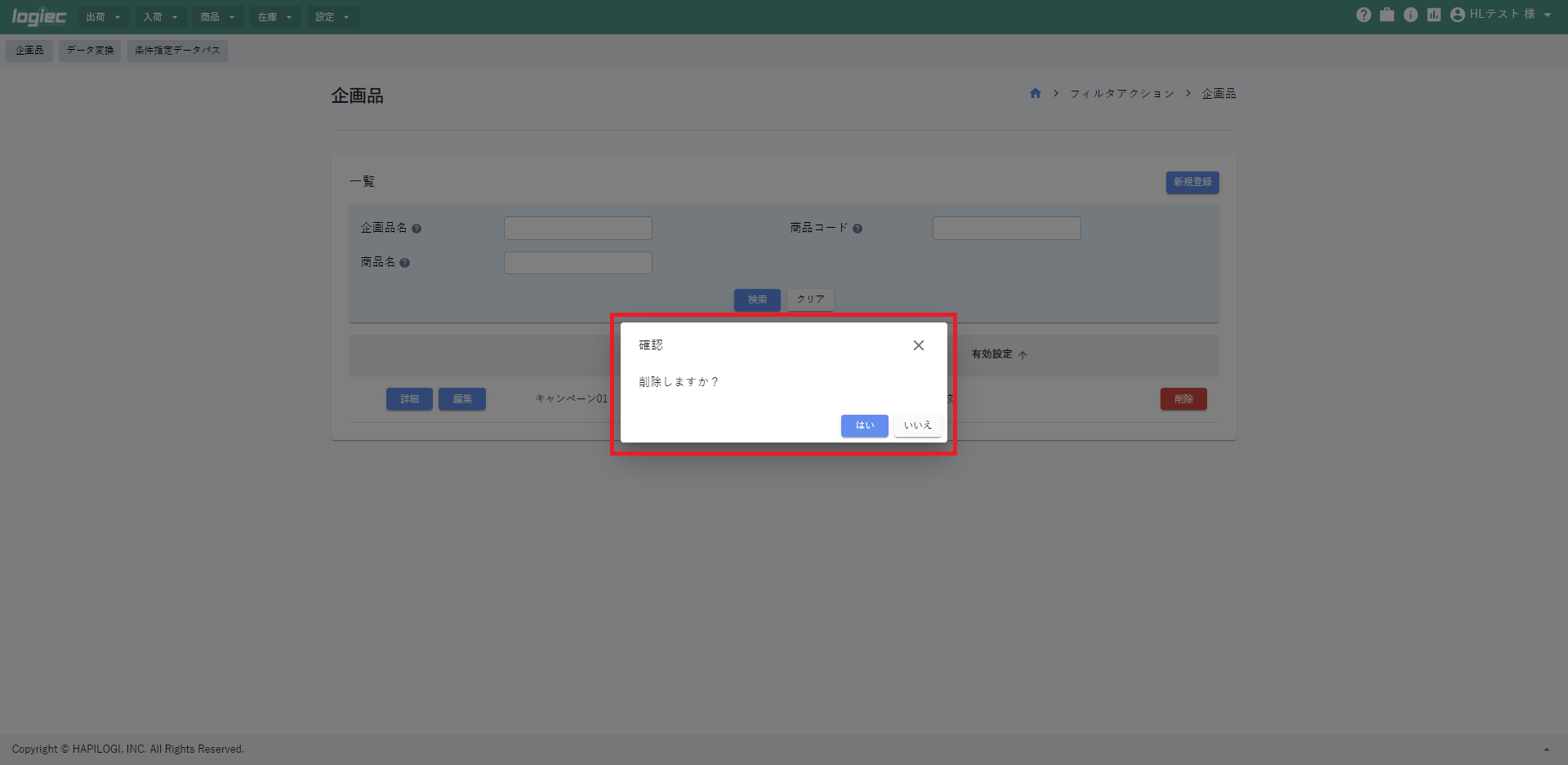Confirm deletion by clicking はい
This screenshot has height=765, width=1568.
click(x=864, y=425)
